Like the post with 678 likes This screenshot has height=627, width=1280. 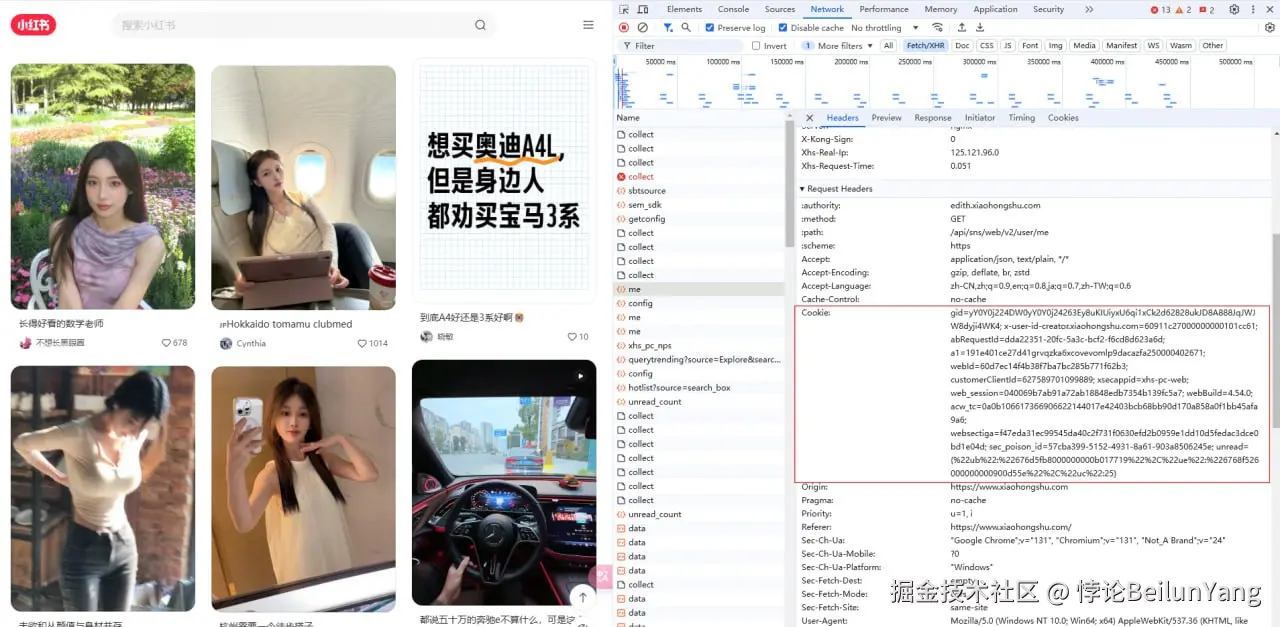point(166,343)
